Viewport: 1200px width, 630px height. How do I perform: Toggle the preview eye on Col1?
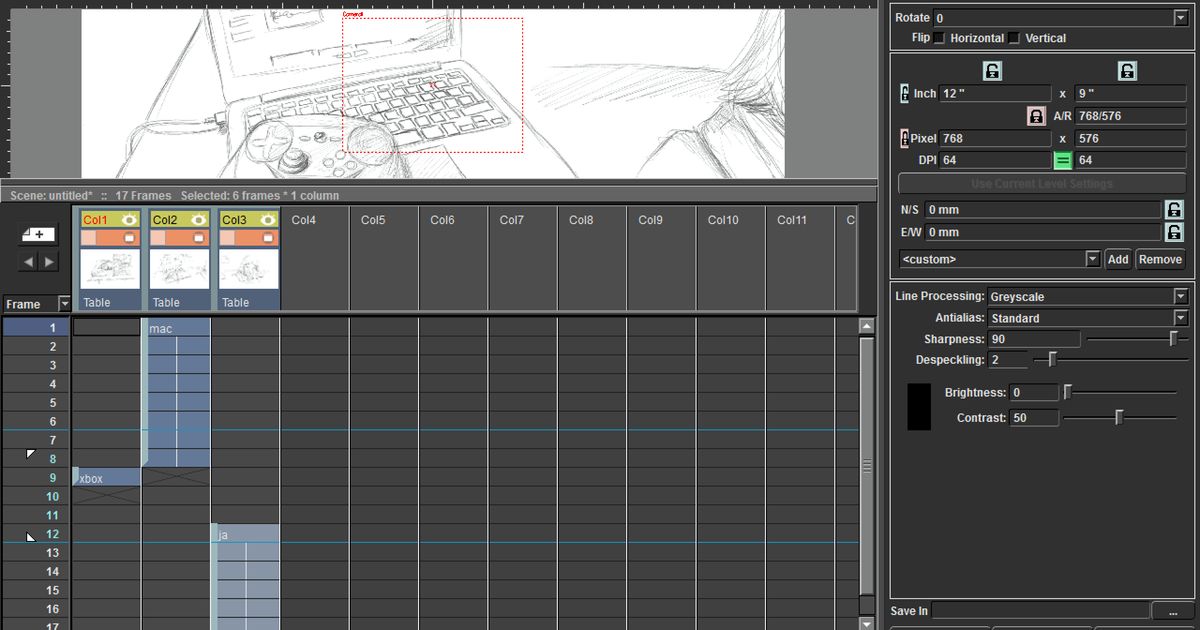130,220
